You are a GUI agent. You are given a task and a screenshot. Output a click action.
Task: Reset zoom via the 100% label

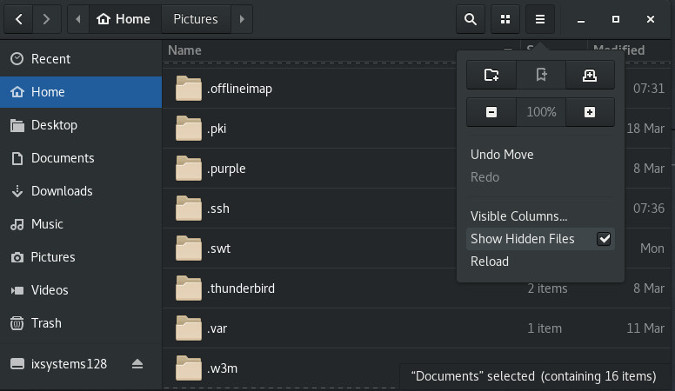click(541, 112)
